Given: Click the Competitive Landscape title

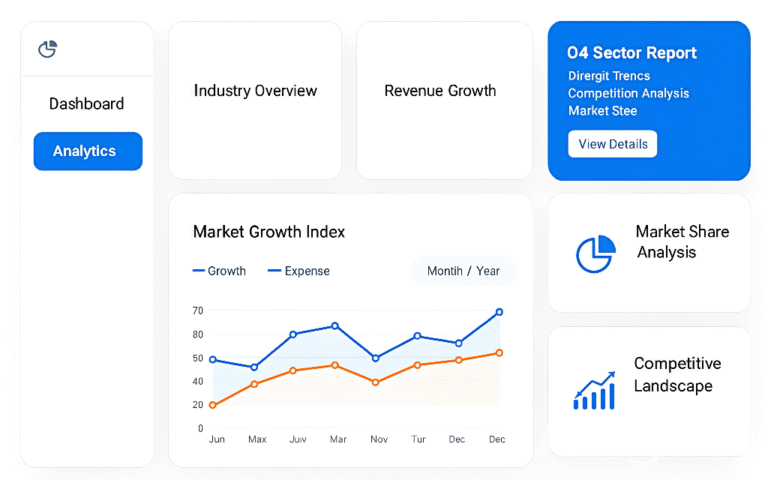Looking at the screenshot, I should [677, 375].
